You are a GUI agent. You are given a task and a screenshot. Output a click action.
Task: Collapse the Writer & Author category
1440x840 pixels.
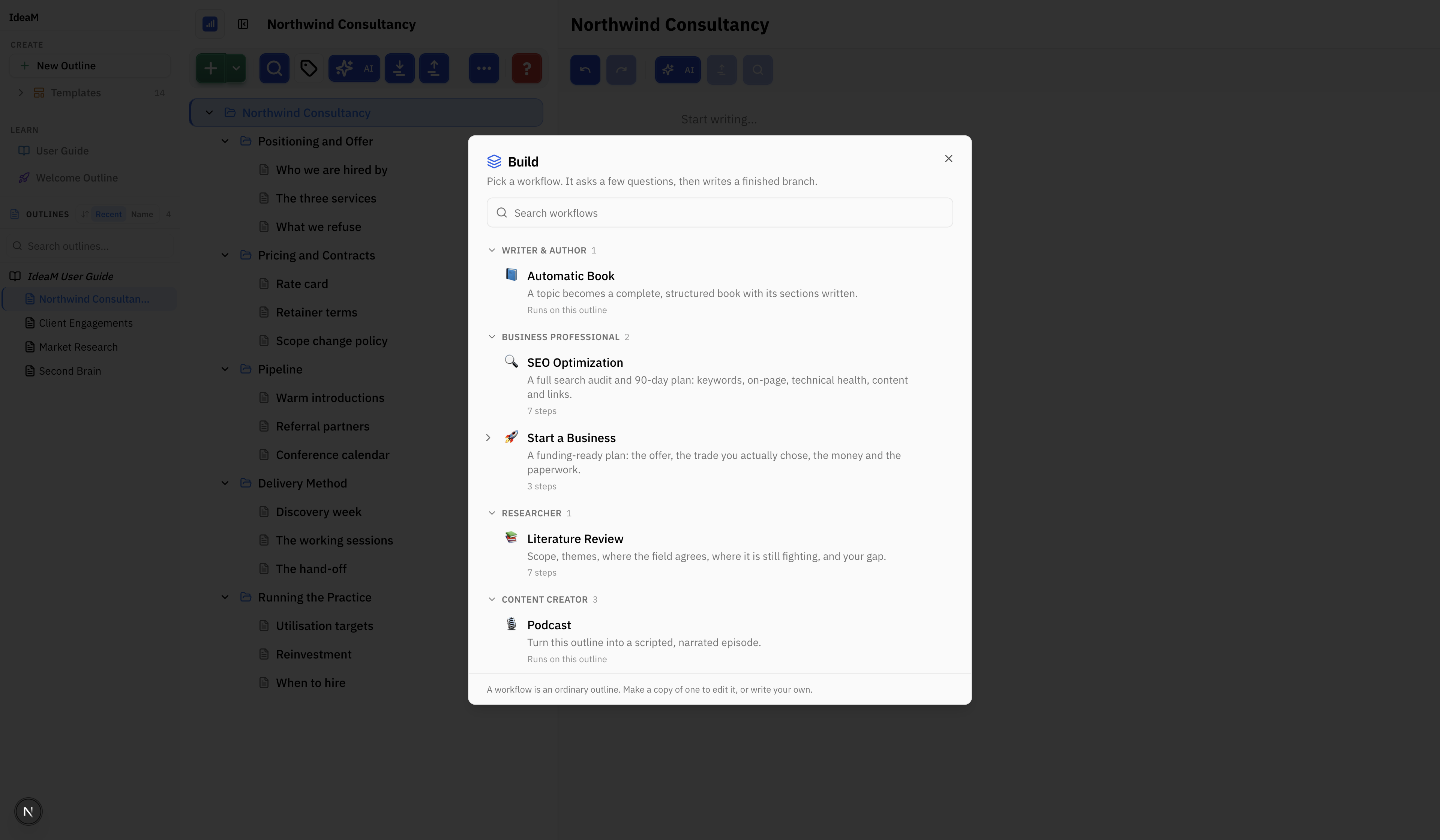pos(492,250)
